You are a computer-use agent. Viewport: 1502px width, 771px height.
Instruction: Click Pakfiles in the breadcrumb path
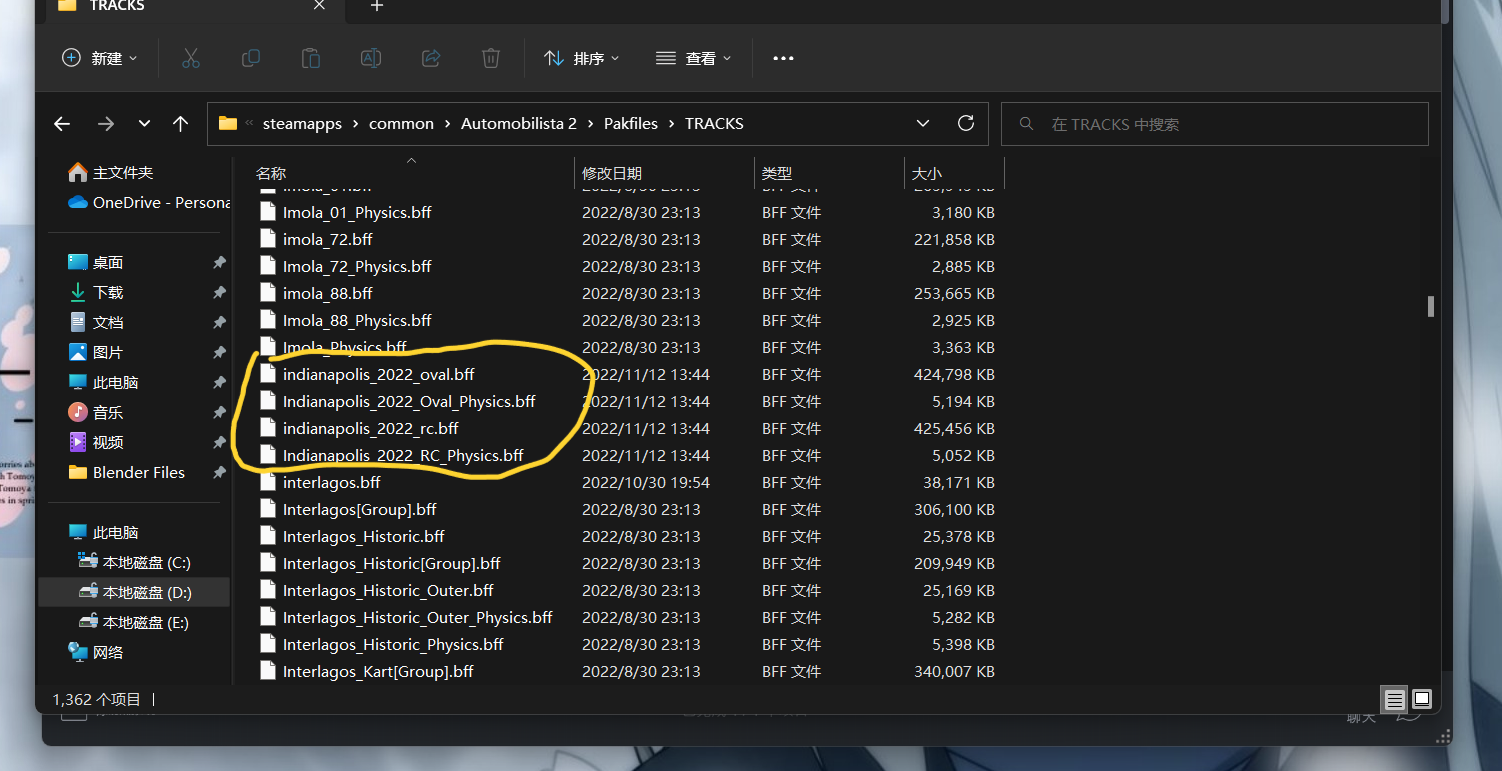630,124
